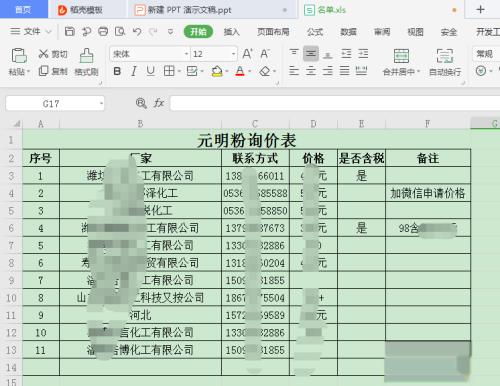Click the Save icon in quick toolbar
Screen dimensions: 500x386
pos(69,32)
